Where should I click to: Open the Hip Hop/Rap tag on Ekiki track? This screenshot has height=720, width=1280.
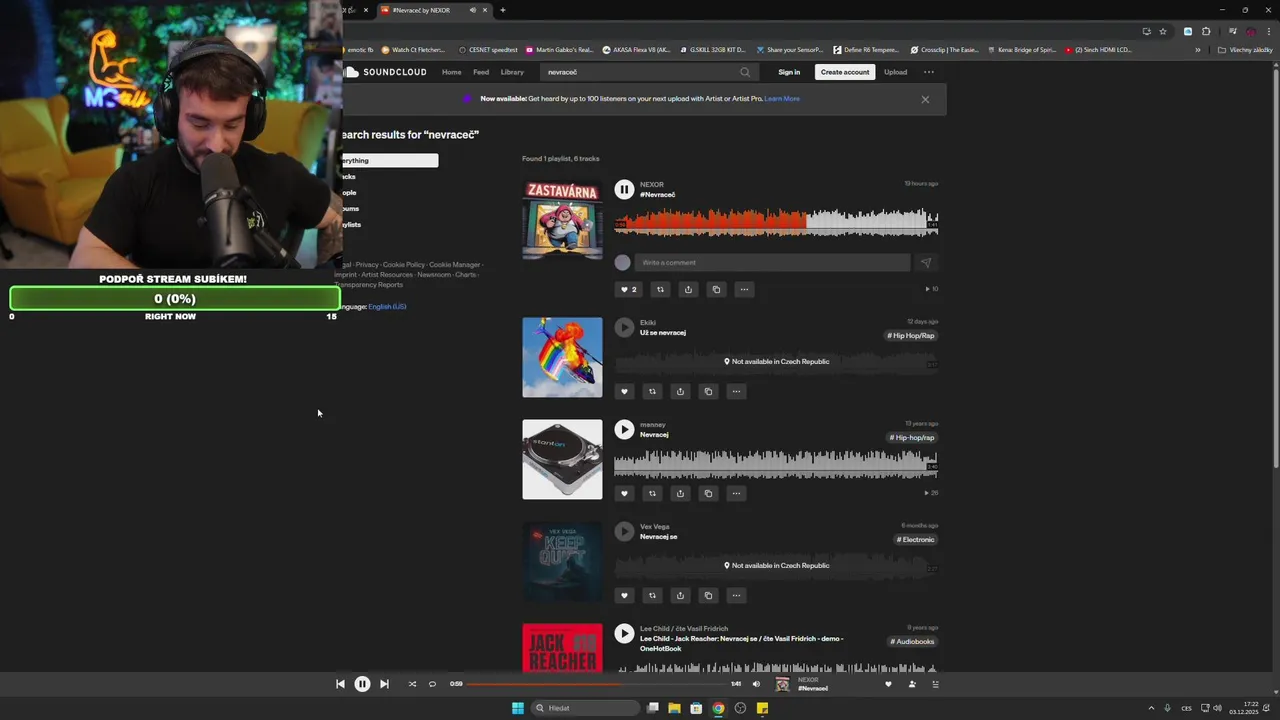point(911,336)
